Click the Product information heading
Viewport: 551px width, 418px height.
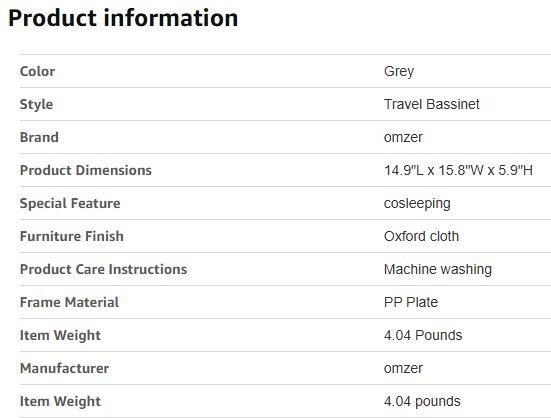pos(123,18)
